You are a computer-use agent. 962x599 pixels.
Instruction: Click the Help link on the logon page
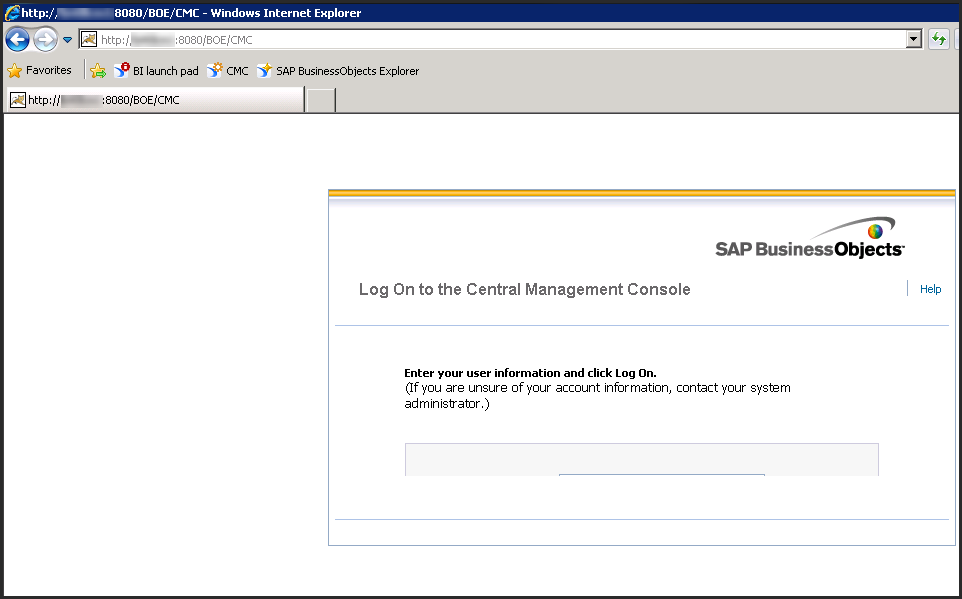click(x=930, y=289)
